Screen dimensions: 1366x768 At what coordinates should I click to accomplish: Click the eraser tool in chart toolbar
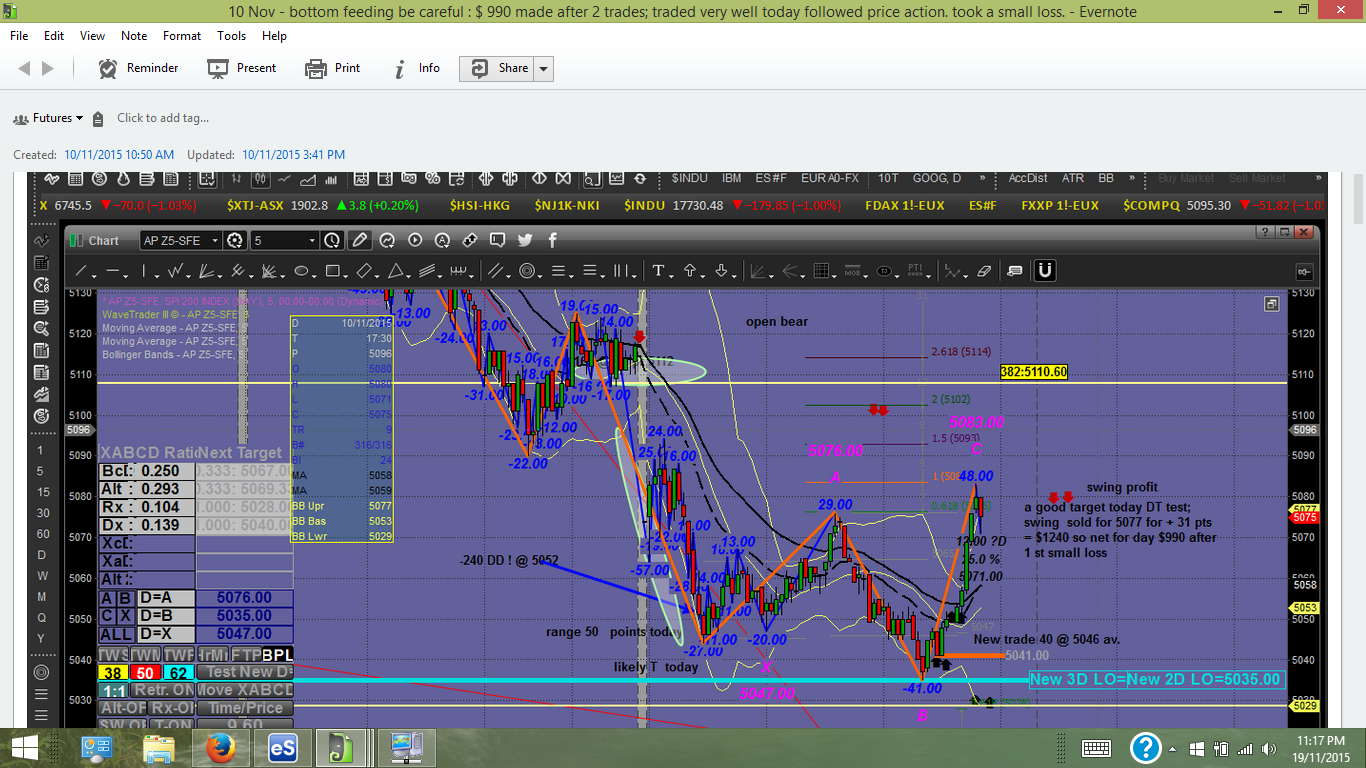click(983, 271)
